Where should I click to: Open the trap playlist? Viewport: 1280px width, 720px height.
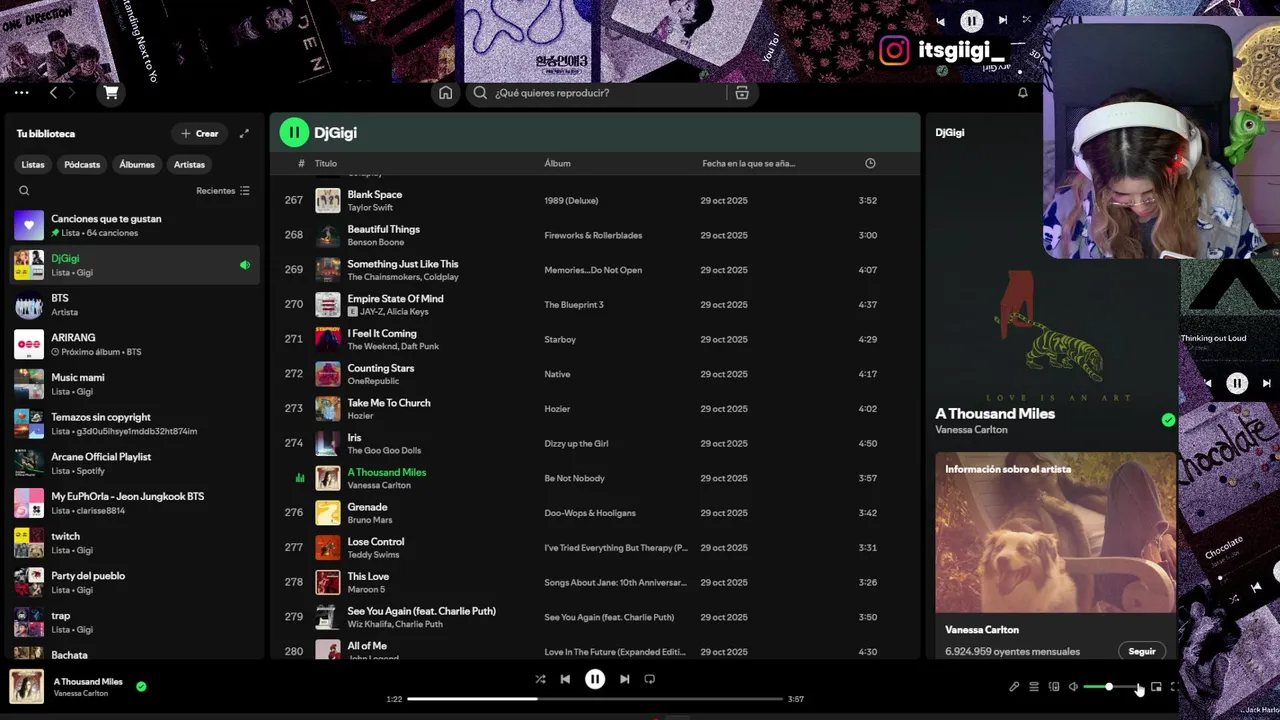point(134,622)
